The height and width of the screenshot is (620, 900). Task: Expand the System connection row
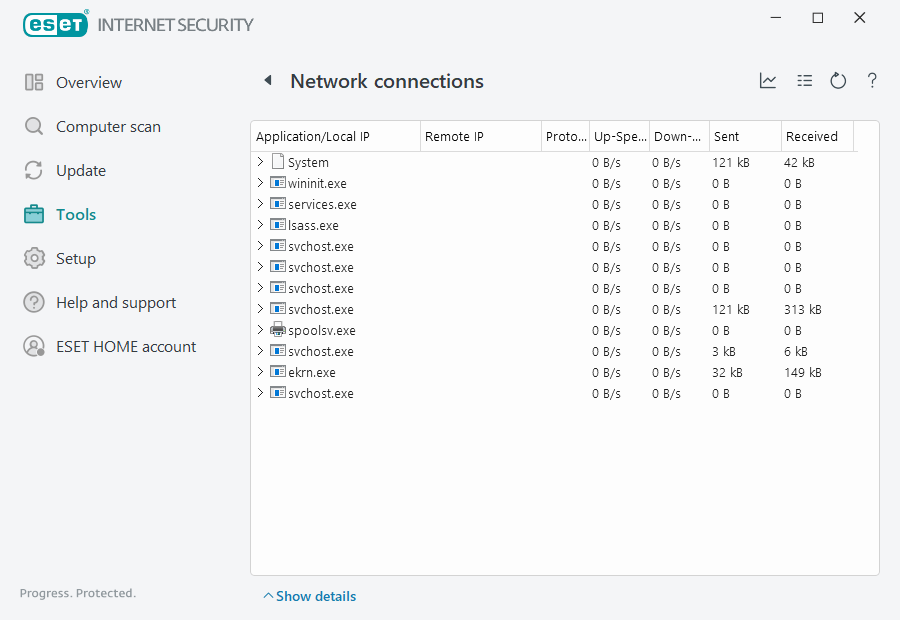(260, 162)
